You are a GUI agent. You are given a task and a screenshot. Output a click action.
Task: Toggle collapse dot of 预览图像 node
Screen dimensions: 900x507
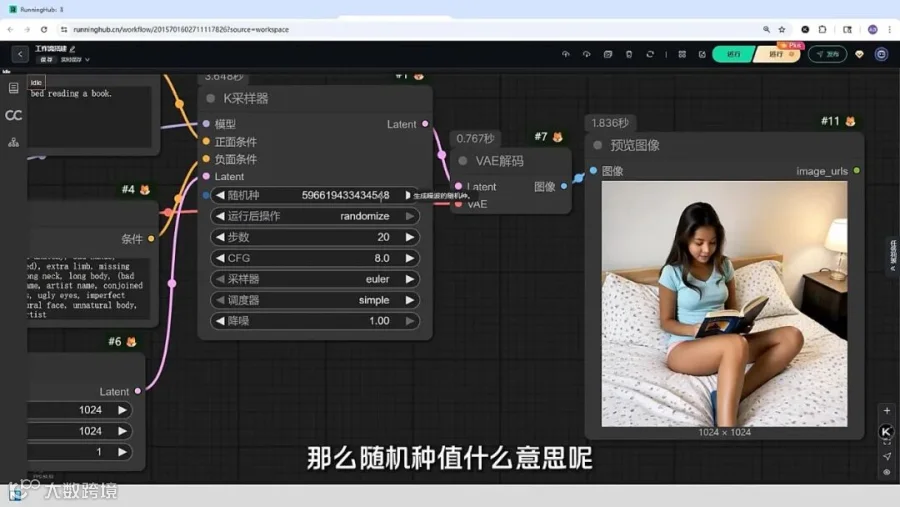(x=598, y=145)
